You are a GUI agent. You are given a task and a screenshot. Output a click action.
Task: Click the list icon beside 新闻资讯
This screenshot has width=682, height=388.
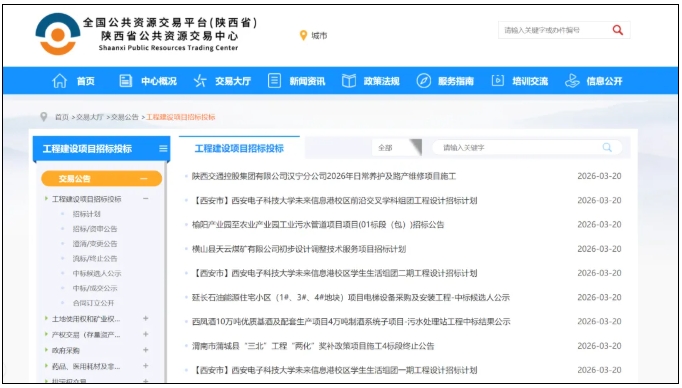click(274, 80)
